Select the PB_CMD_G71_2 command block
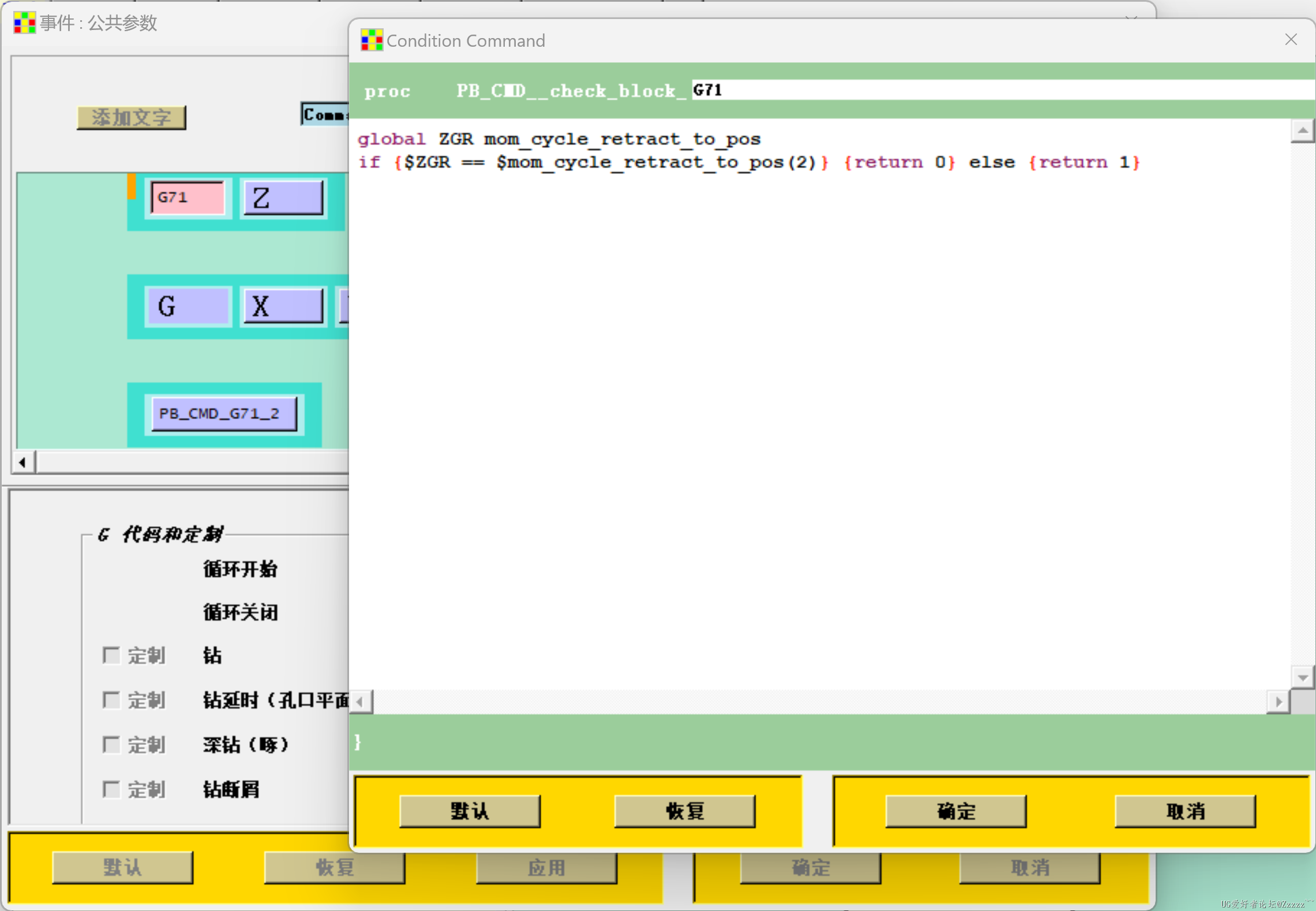 click(224, 414)
